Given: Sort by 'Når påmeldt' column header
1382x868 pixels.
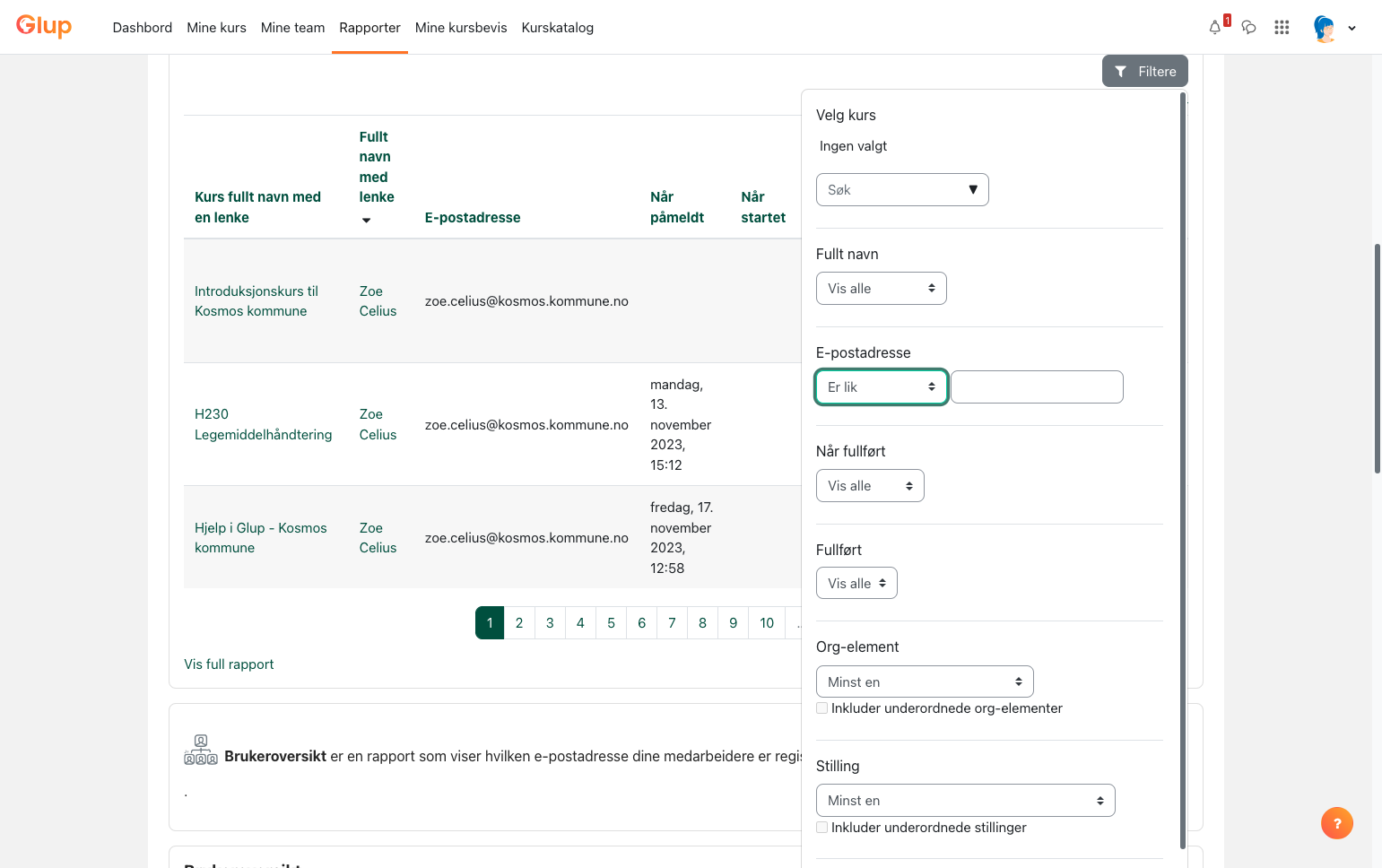Looking at the screenshot, I should [x=677, y=207].
